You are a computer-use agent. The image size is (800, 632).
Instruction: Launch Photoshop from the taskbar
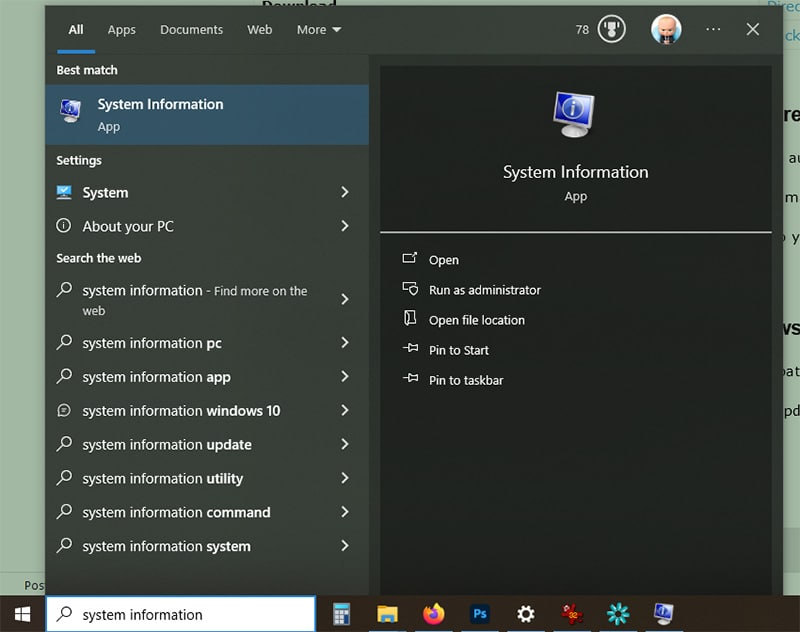pyautogui.click(x=480, y=614)
